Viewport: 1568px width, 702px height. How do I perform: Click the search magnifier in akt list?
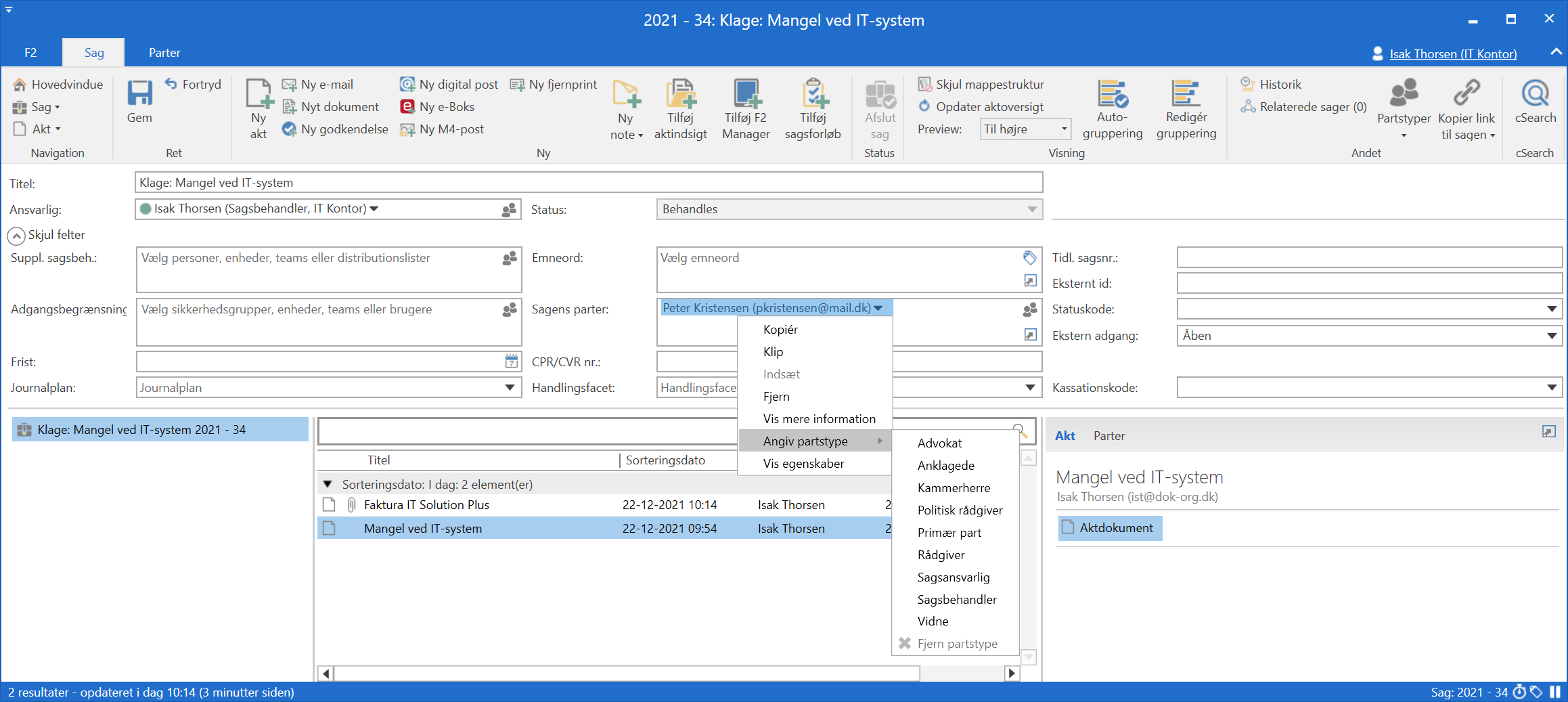tap(1019, 430)
